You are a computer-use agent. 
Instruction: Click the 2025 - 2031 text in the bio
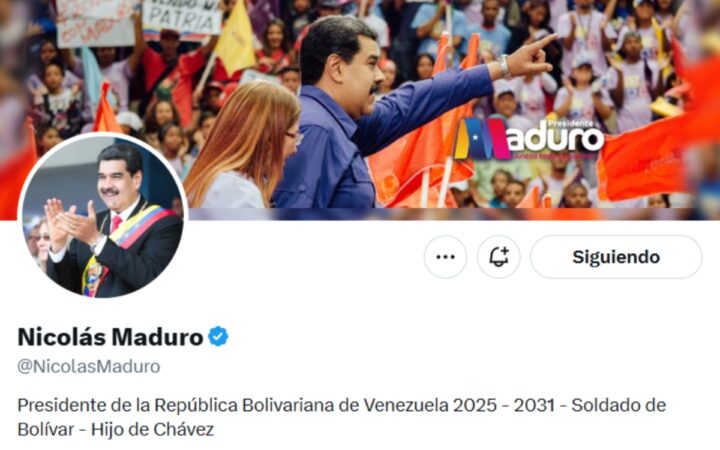[504, 405]
